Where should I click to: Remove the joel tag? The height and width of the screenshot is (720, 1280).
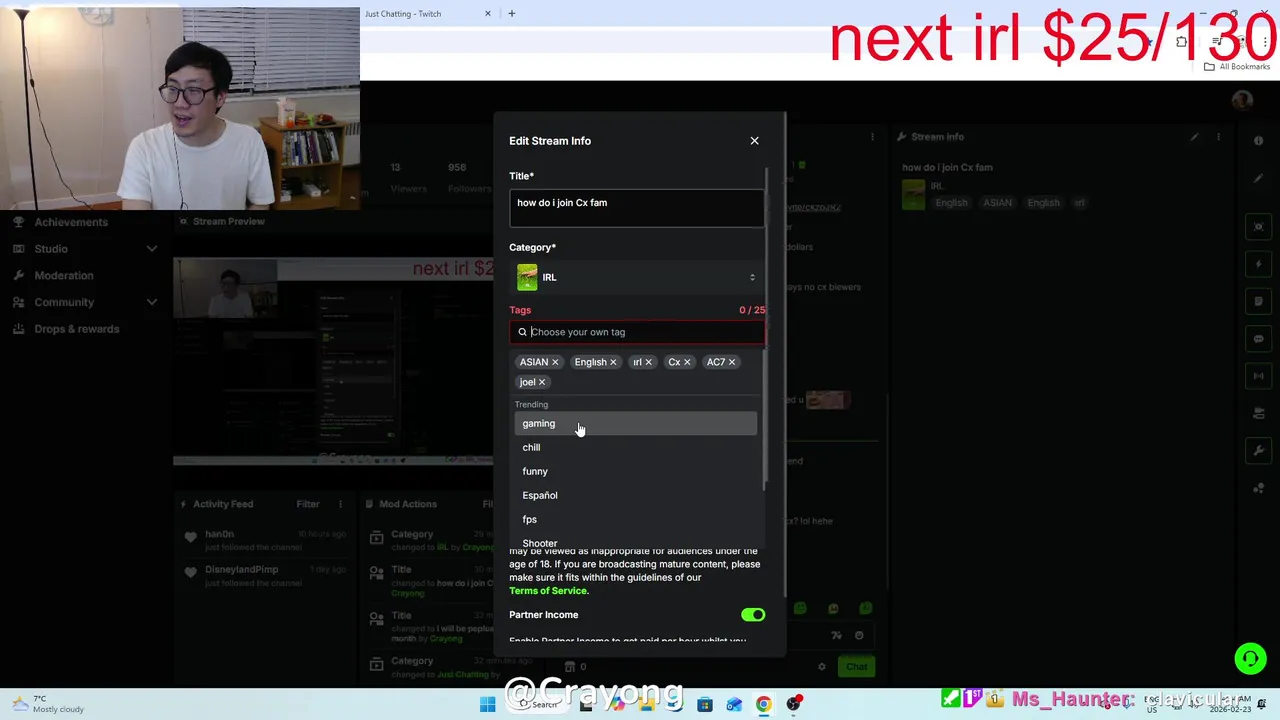click(542, 382)
